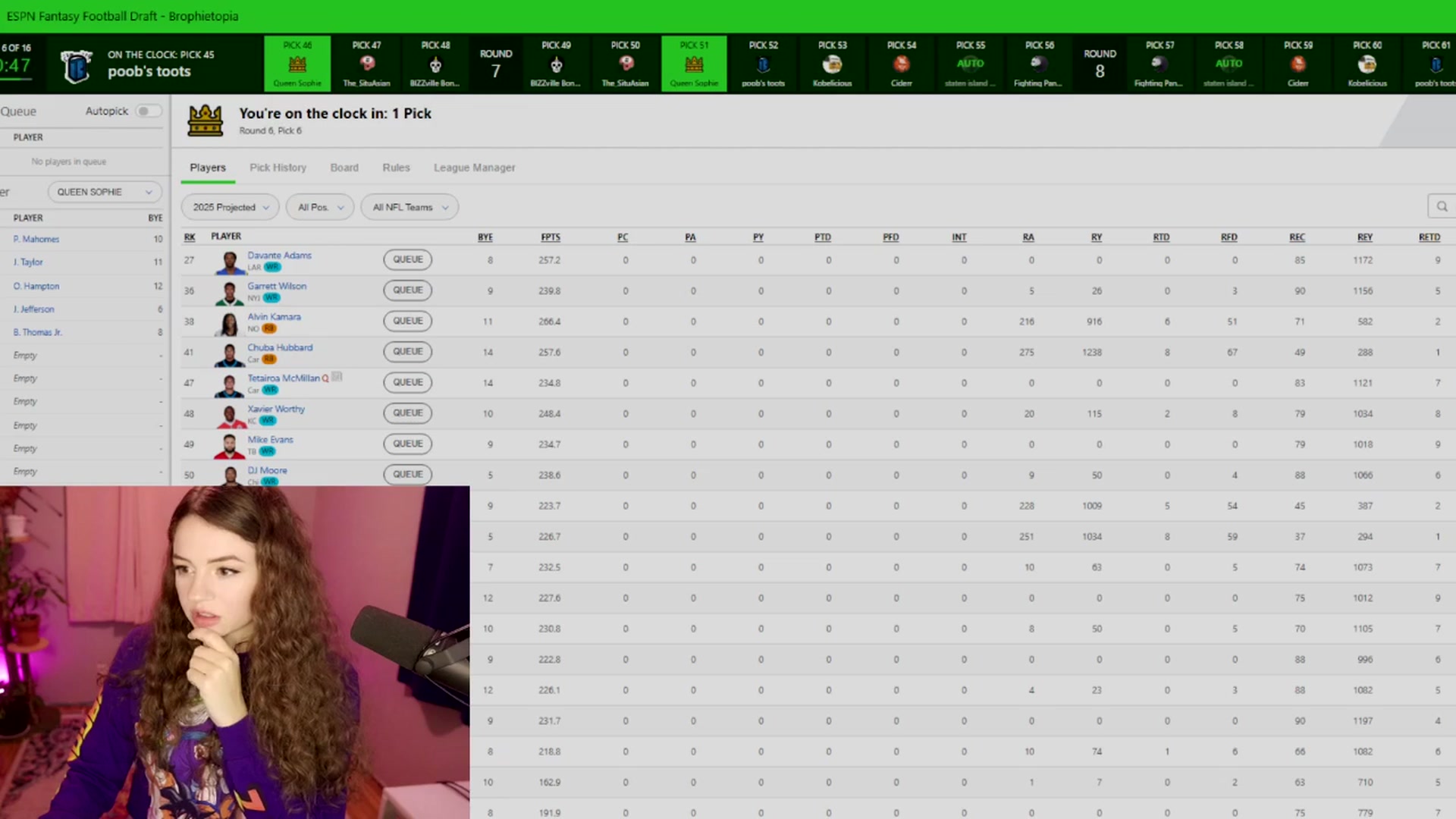Viewport: 1456px width, 819px height.
Task: Click the Pick 54 Ciderr logo
Action: click(x=902, y=64)
